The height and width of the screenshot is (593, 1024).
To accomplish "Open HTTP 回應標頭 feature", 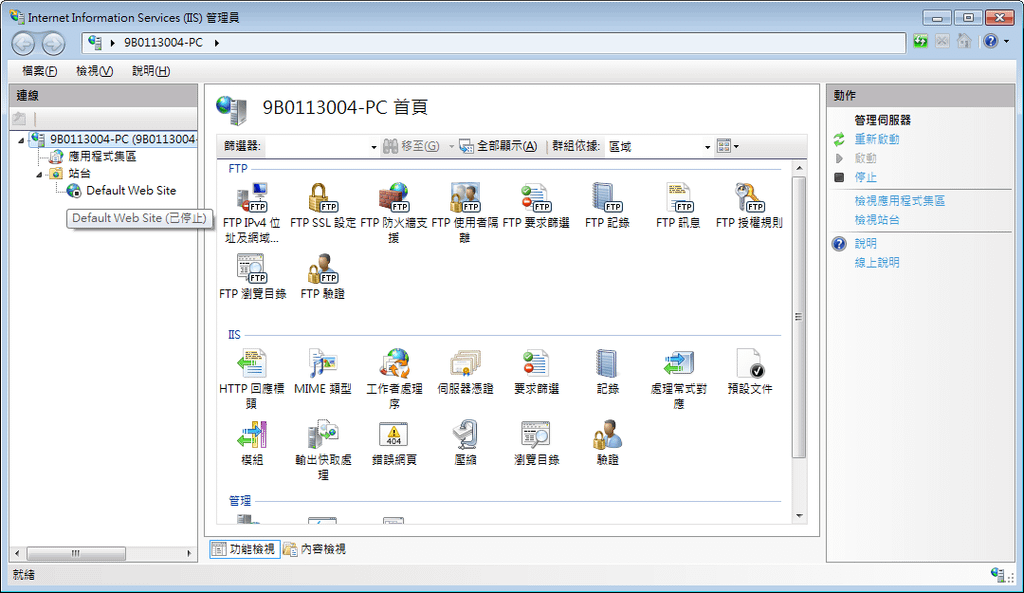I will coord(251,379).
